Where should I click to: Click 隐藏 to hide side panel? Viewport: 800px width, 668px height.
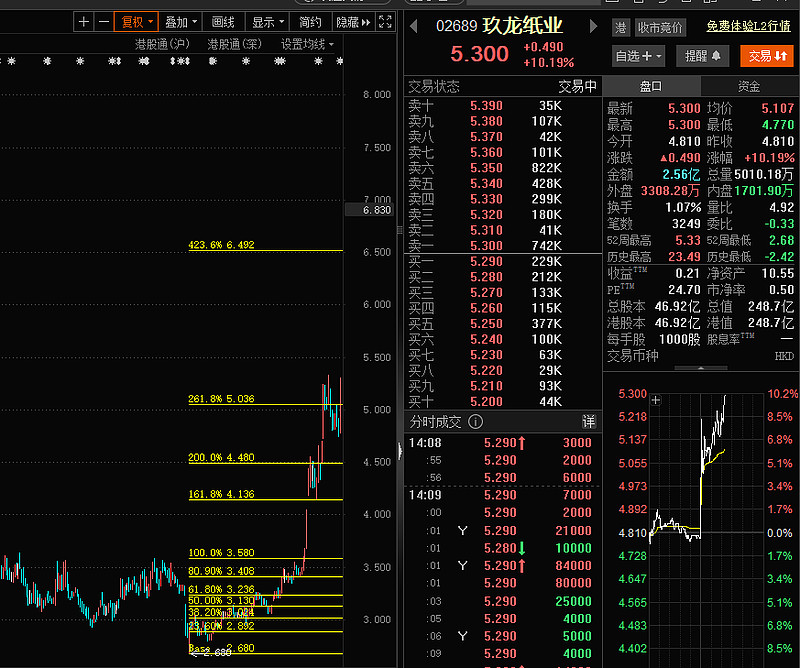point(353,22)
